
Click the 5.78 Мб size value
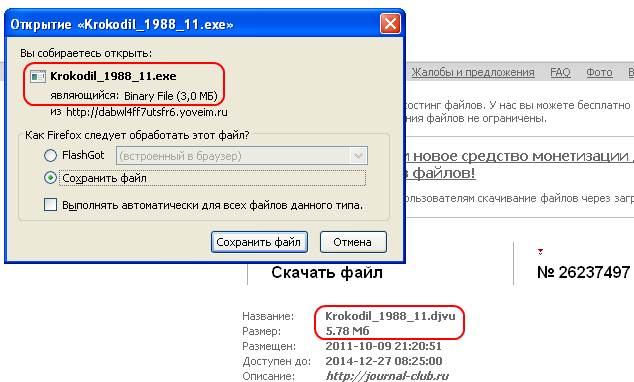point(347,331)
